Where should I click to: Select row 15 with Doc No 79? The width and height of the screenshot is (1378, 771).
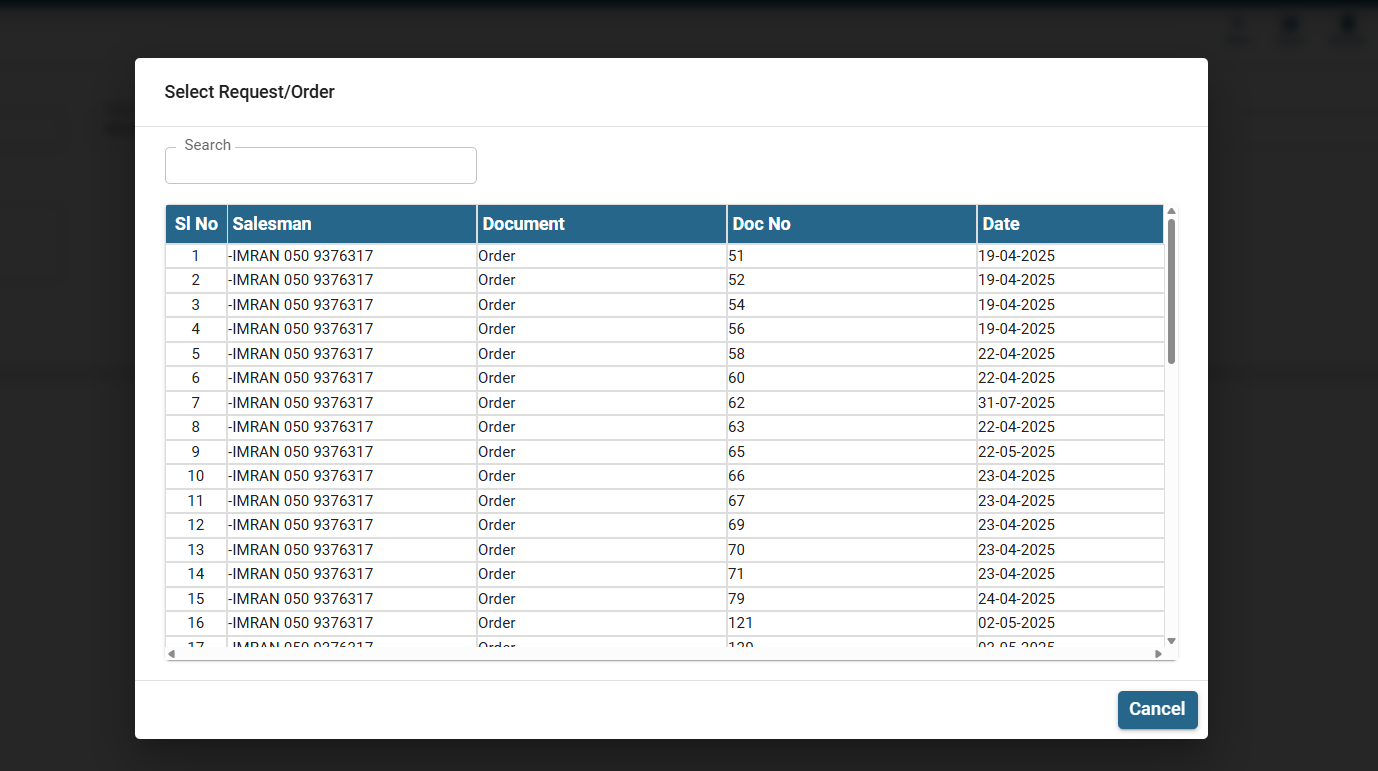[x=736, y=599]
